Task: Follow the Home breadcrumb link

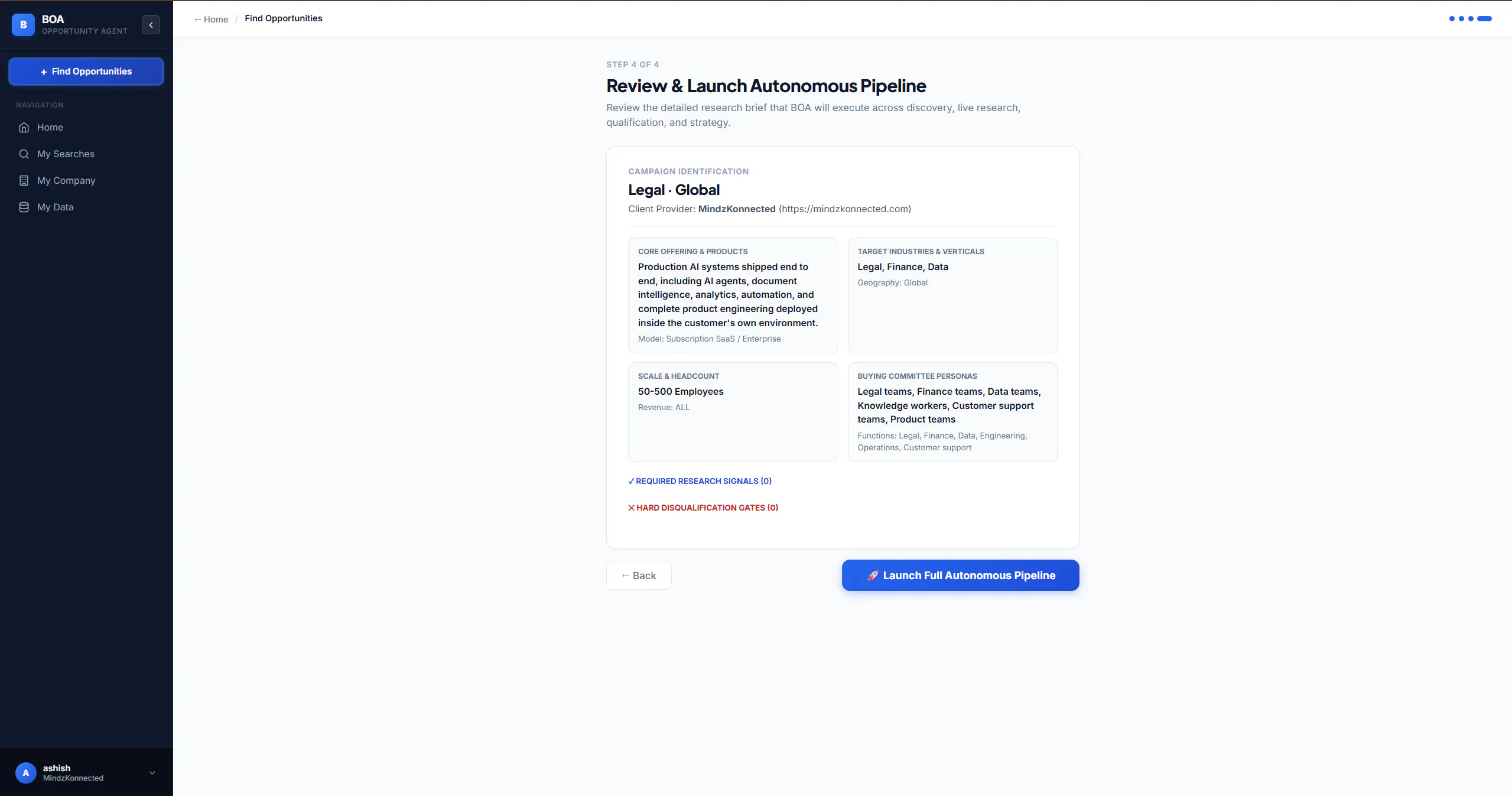Action: pyautogui.click(x=211, y=19)
